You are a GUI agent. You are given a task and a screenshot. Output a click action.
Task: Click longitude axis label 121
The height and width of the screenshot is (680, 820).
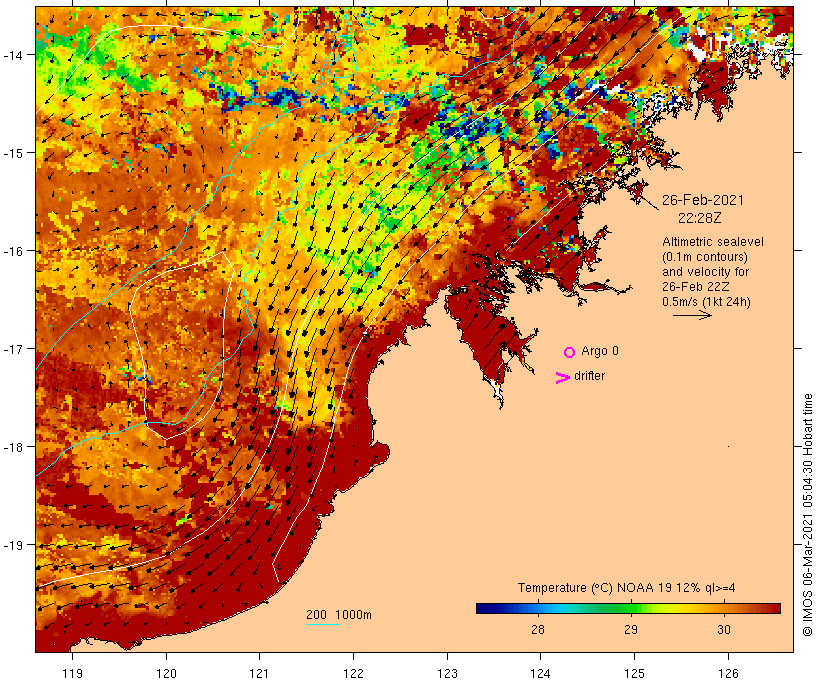259,673
